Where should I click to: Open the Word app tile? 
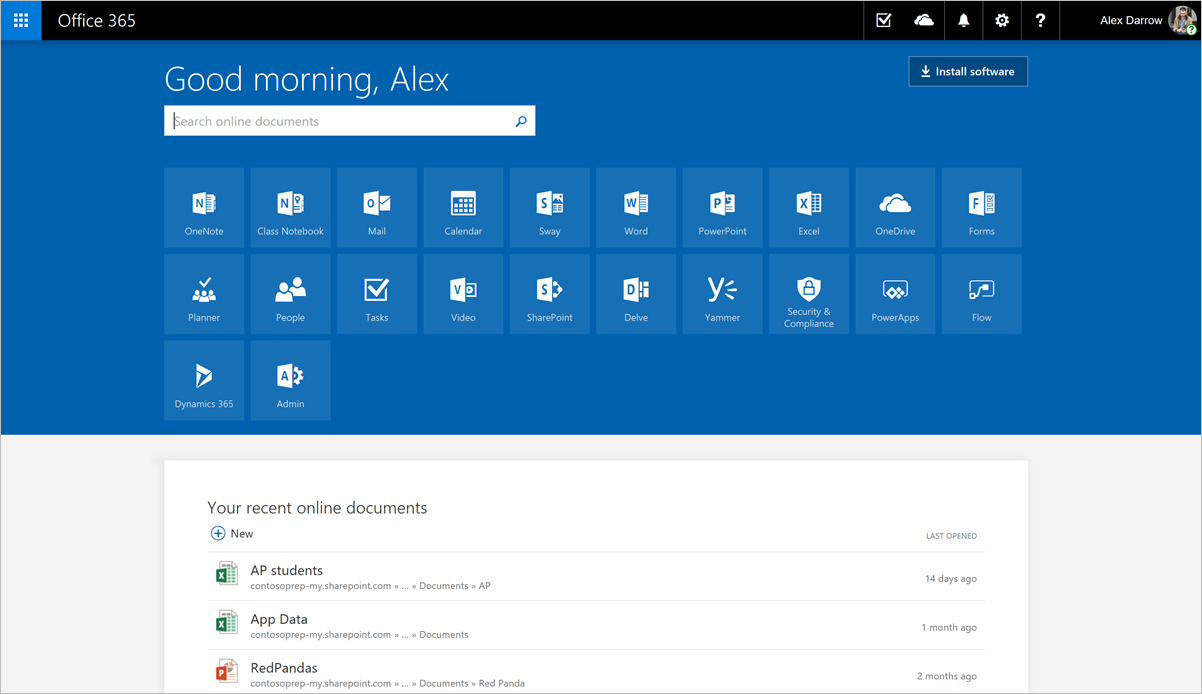pos(636,208)
